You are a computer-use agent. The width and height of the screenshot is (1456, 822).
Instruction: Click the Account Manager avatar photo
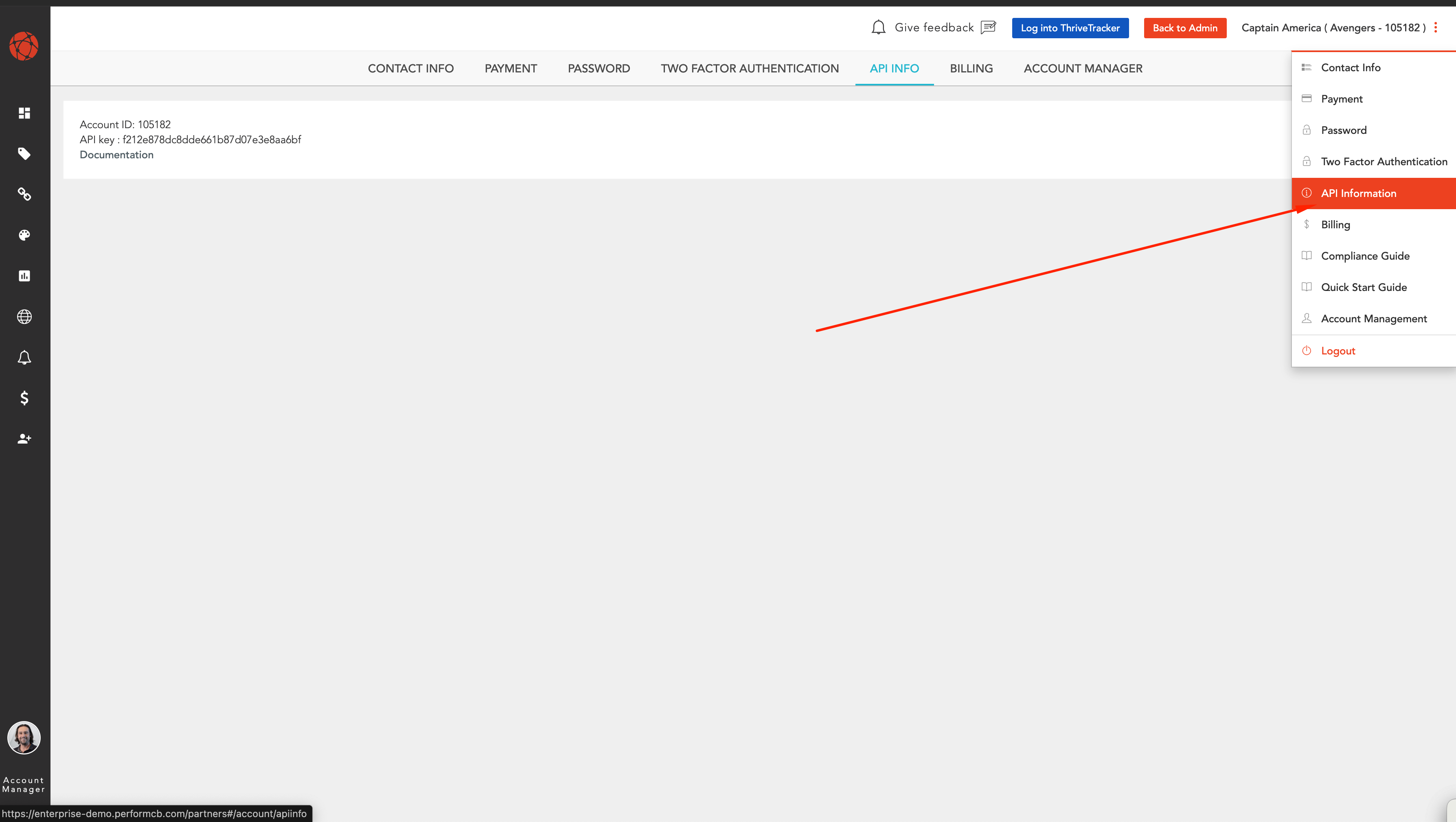click(24, 737)
